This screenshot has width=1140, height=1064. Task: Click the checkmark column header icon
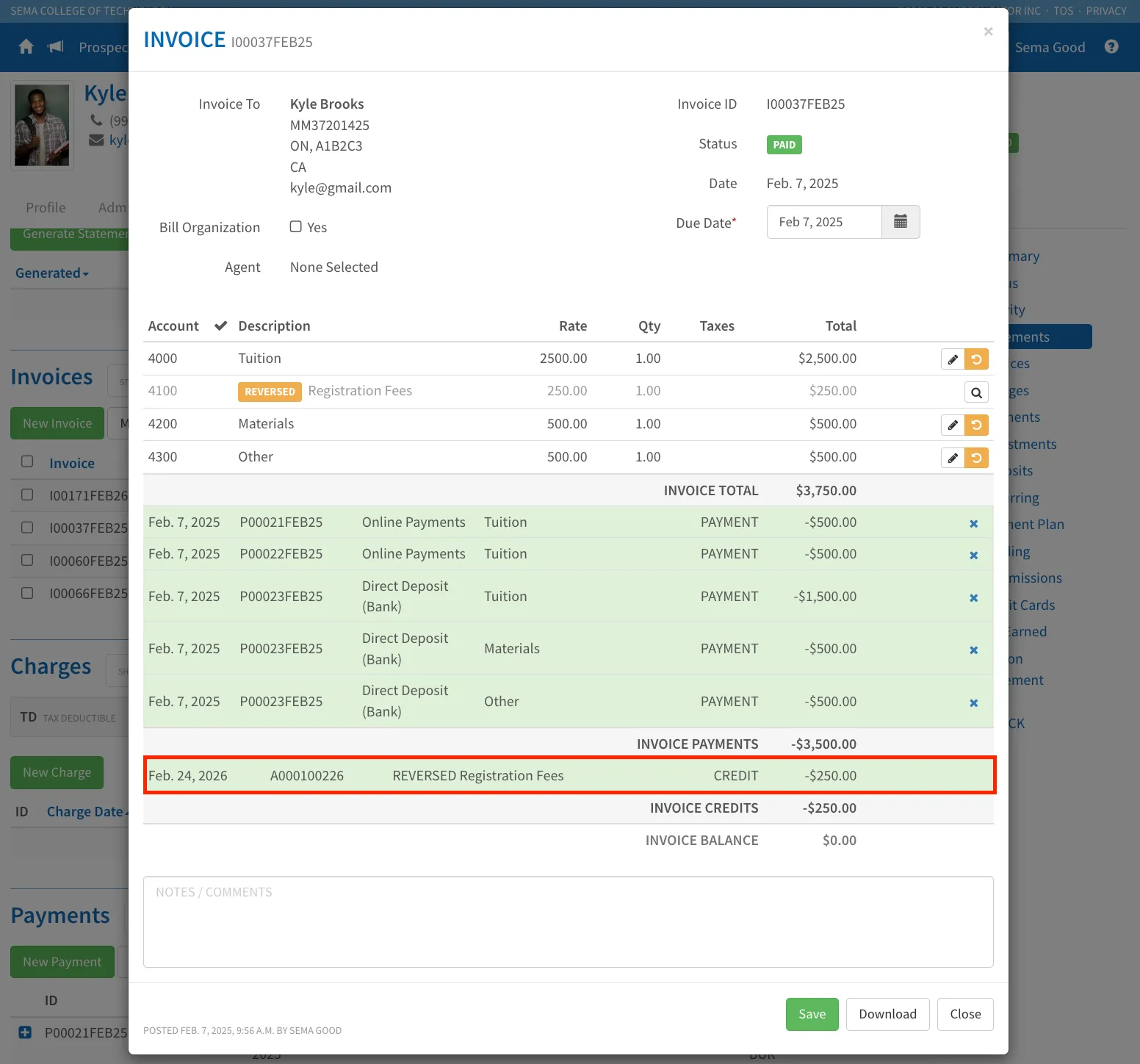(220, 326)
